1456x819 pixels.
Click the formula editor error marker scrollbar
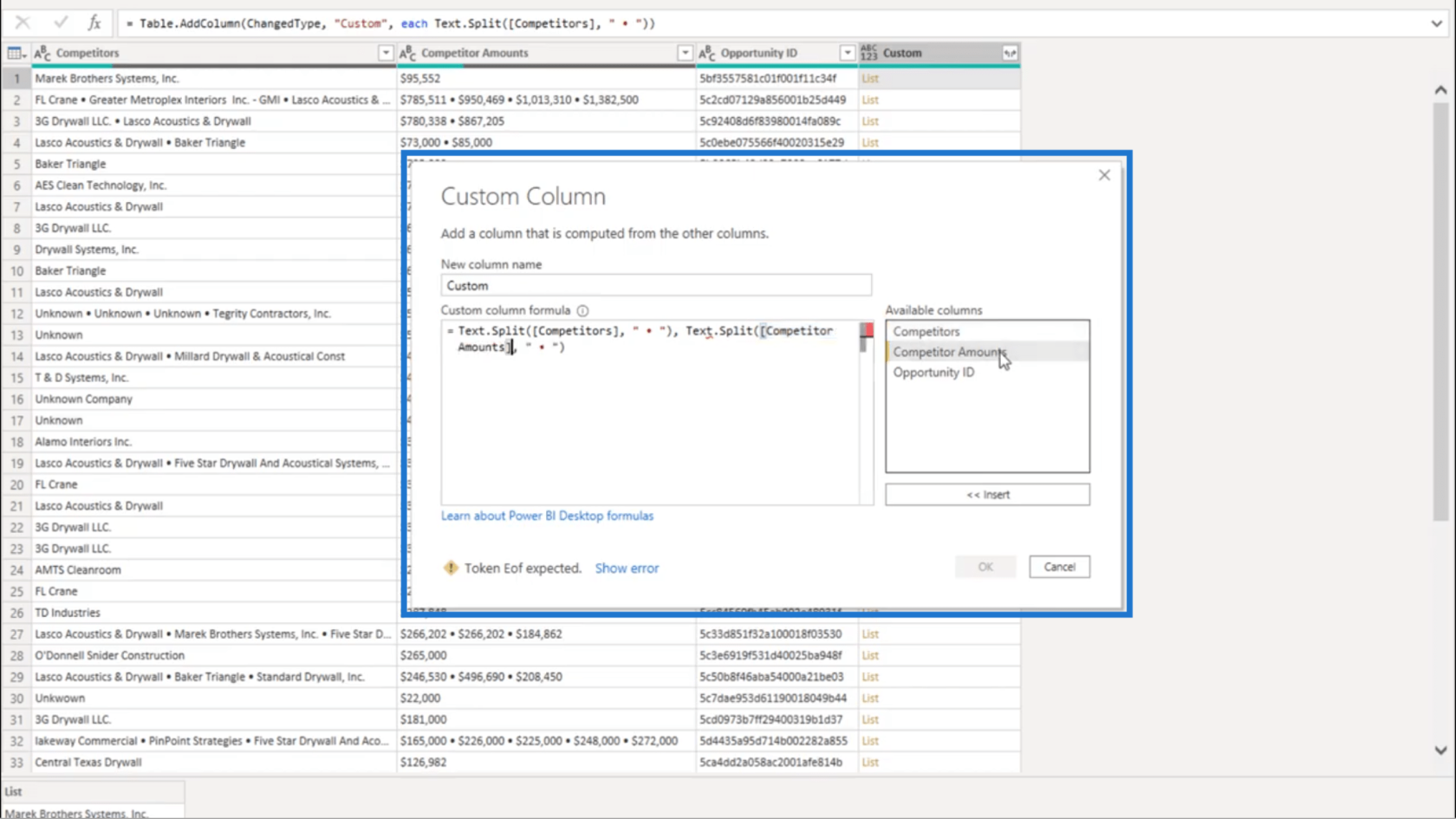tap(867, 330)
